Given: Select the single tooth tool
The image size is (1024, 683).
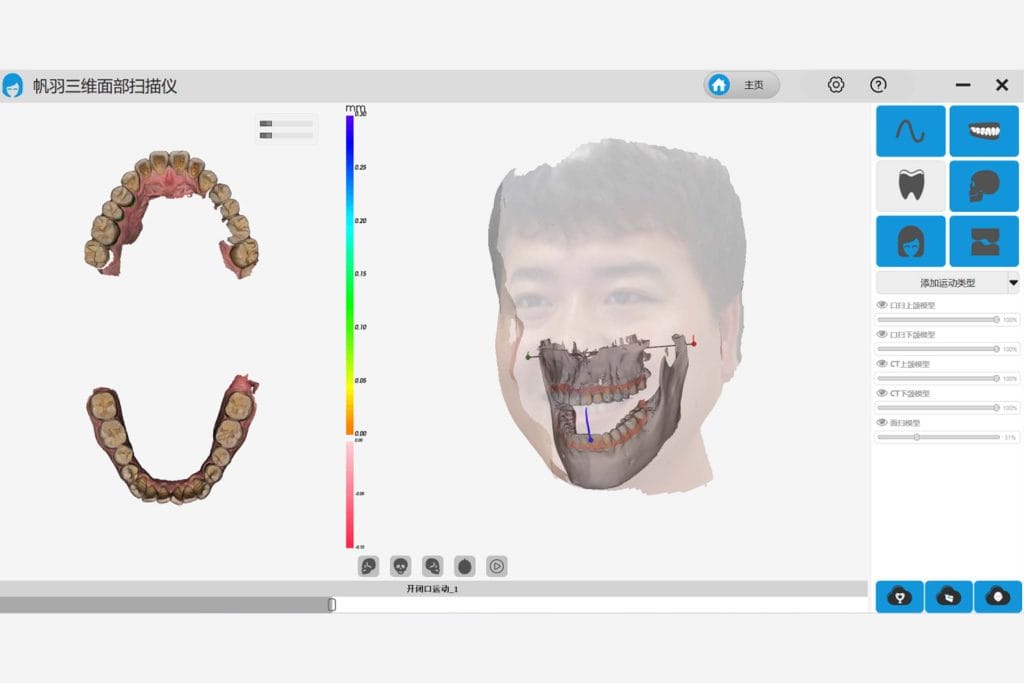Looking at the screenshot, I should [910, 186].
